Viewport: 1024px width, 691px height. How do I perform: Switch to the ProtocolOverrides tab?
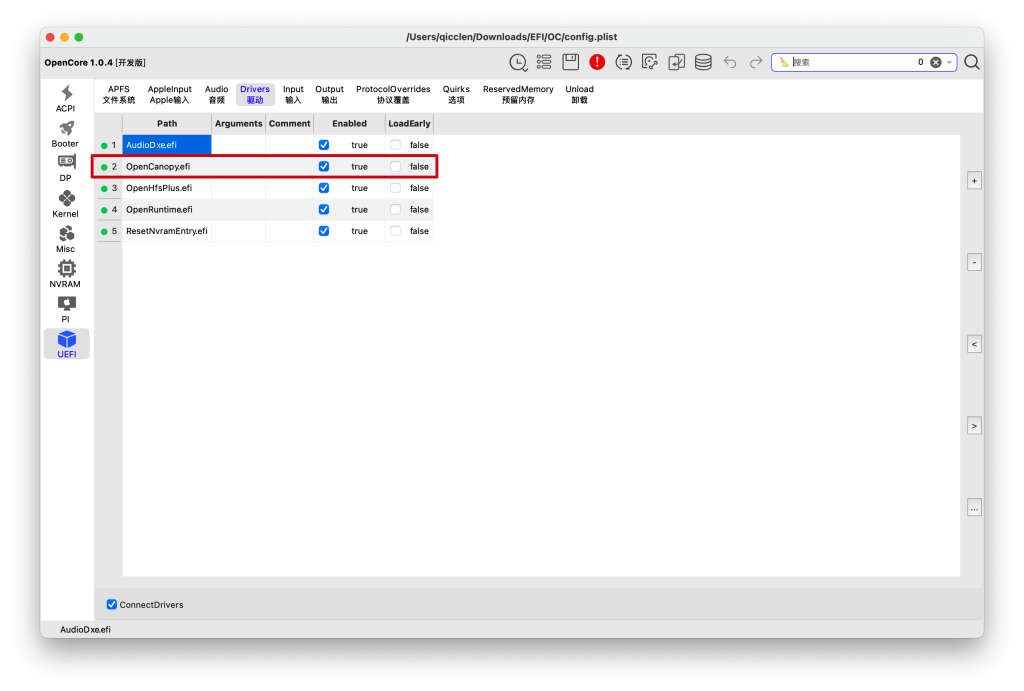point(393,95)
